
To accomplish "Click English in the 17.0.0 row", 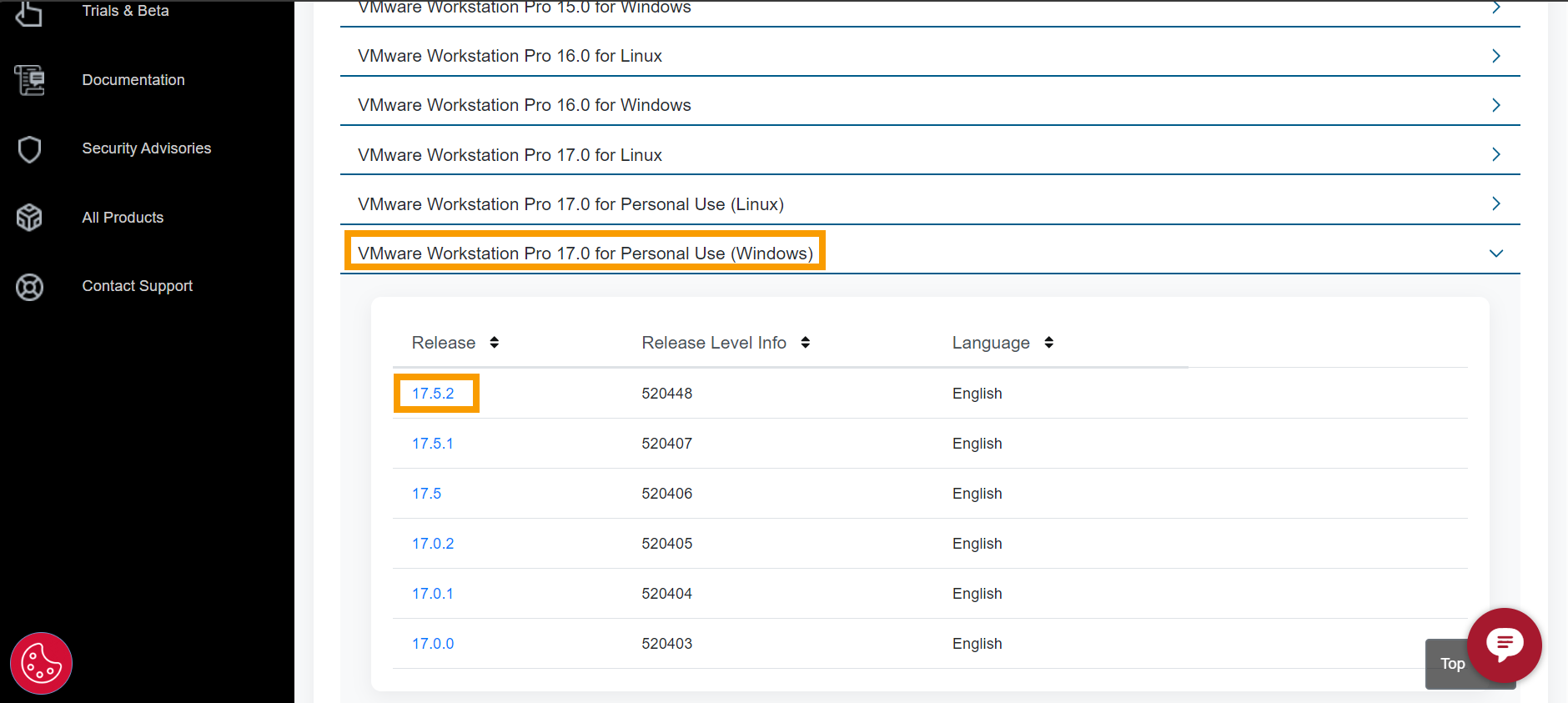I will pos(977,644).
